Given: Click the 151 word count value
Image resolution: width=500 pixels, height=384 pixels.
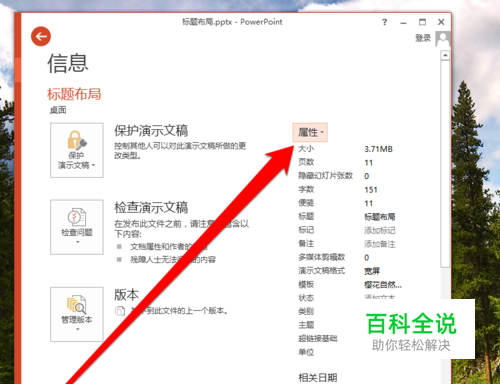Looking at the screenshot, I should 371,190.
